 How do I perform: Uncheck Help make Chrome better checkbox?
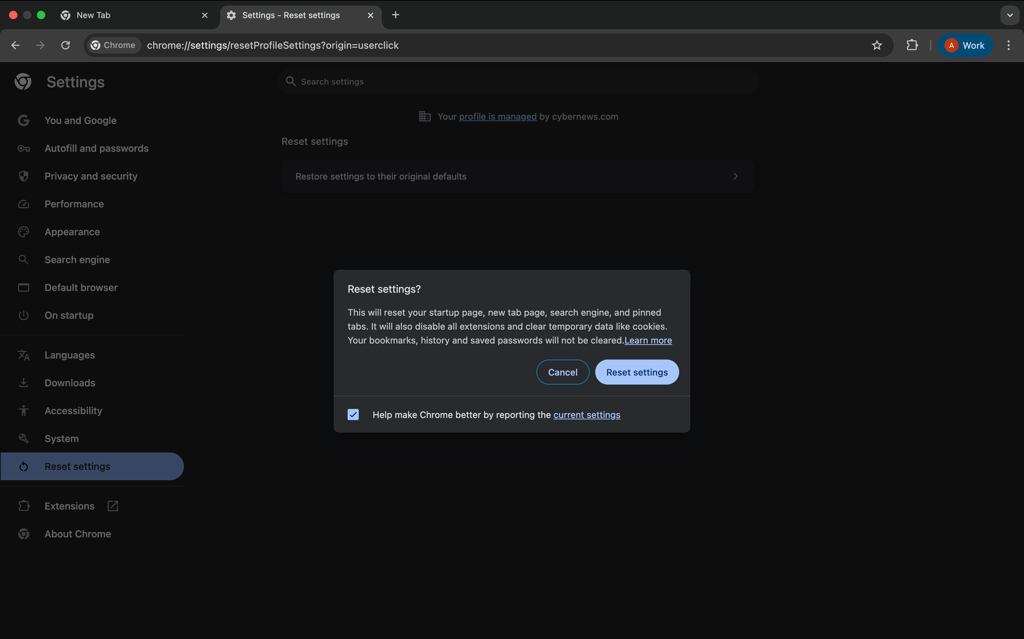pyautogui.click(x=353, y=415)
